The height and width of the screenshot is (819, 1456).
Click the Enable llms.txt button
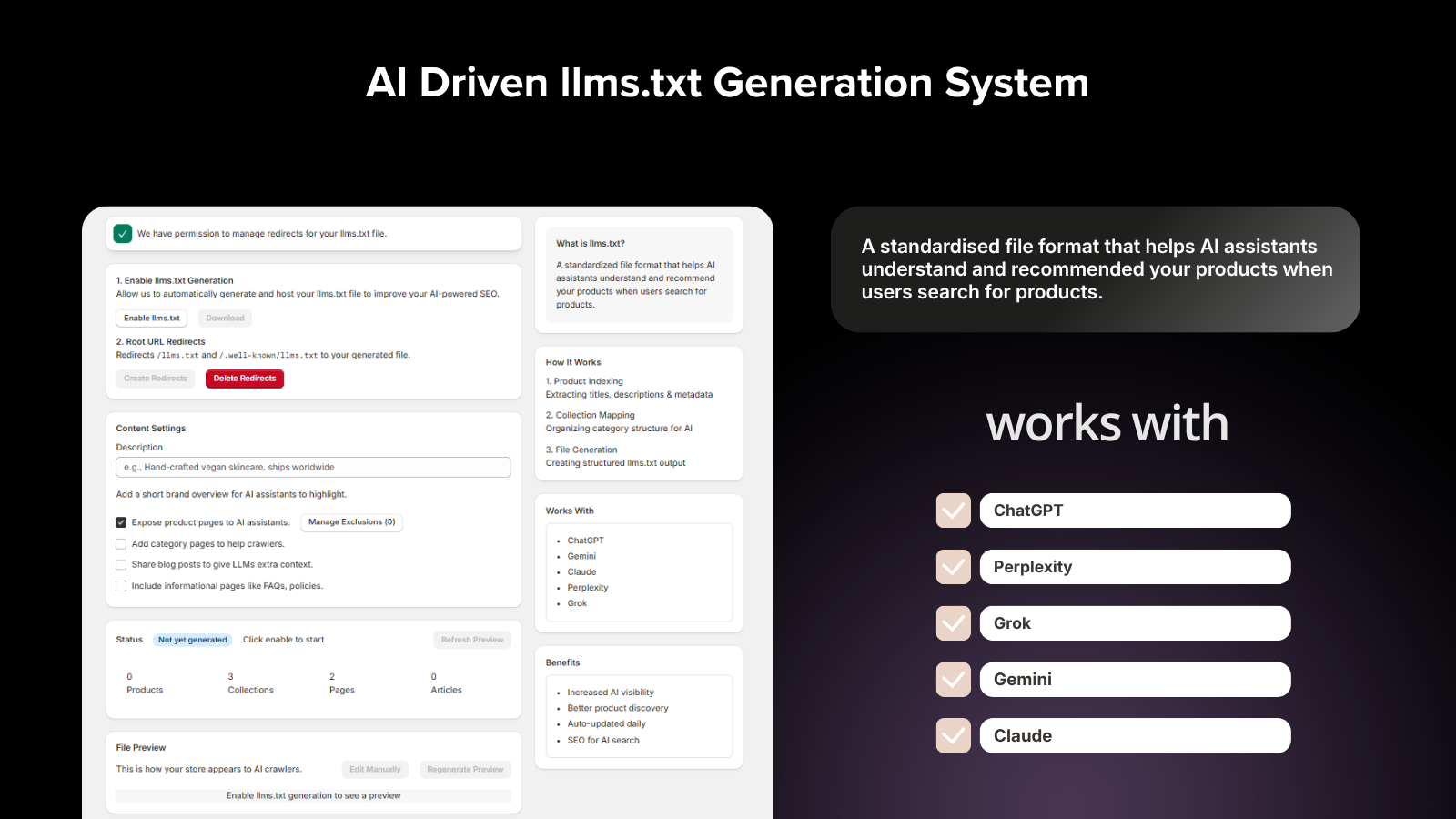click(x=152, y=318)
